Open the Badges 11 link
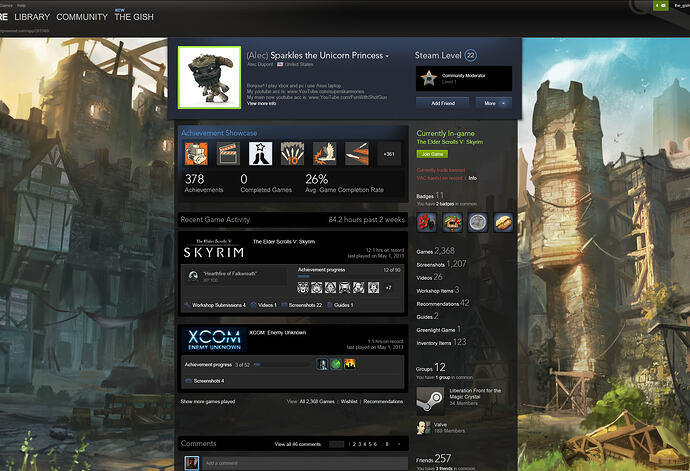Screen dimensions: 690x471 [x=430, y=195]
